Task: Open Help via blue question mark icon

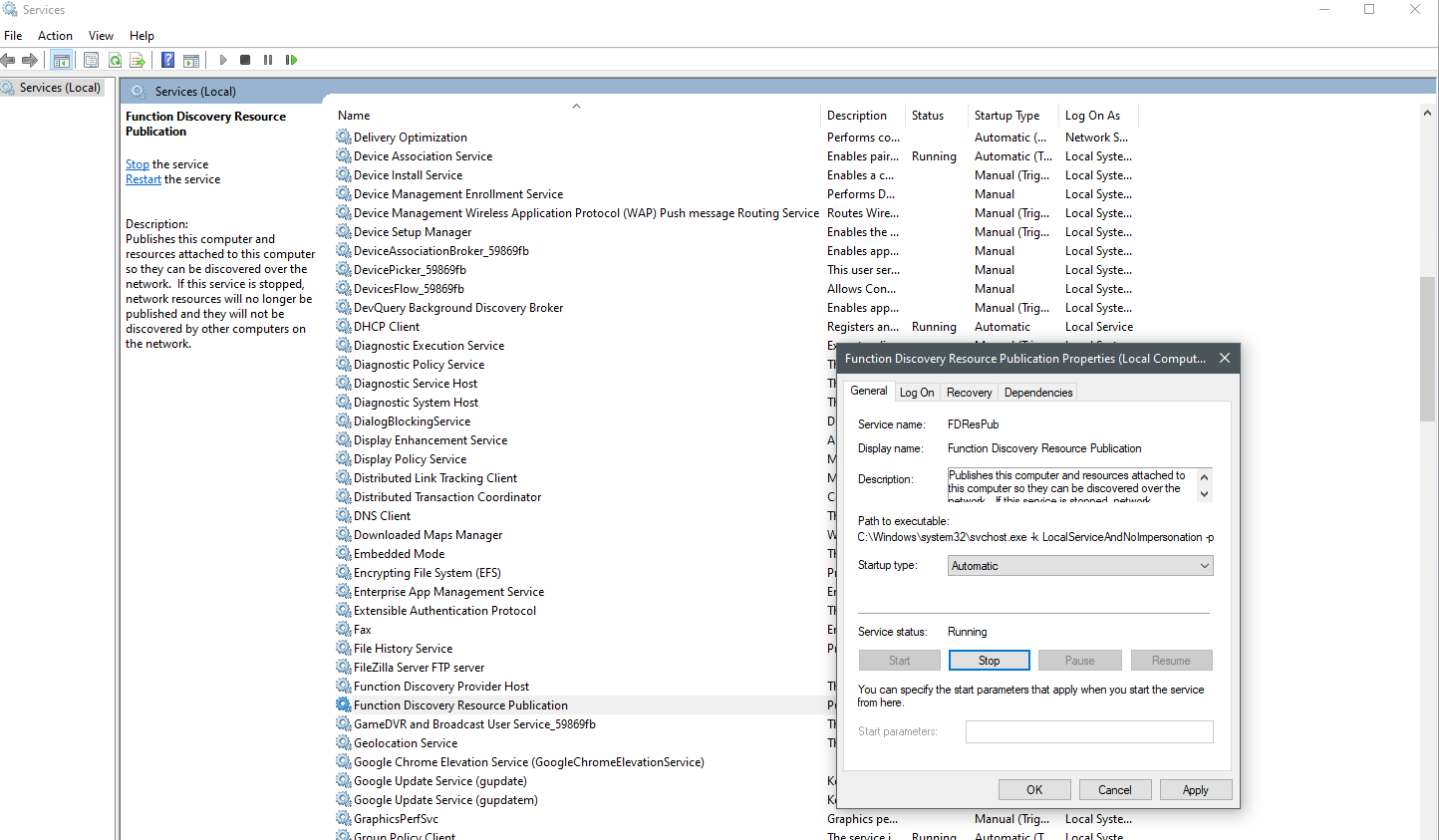Action: click(x=167, y=60)
